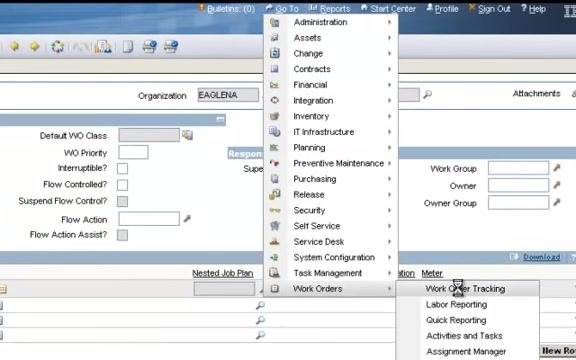576x360 pixels.
Task: Click the Preventive Maintenance module icon
Action: [x=274, y=163]
